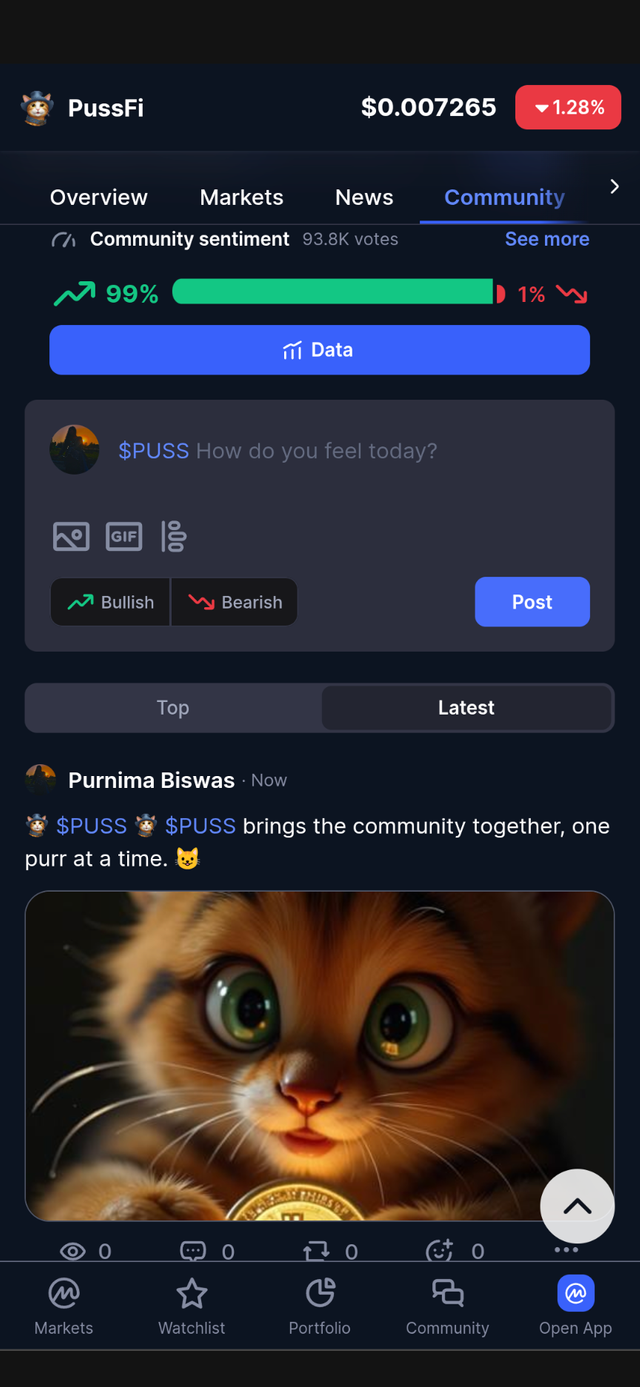Image resolution: width=640 pixels, height=1387 pixels.
Task: Add an emoji reaction to the post
Action: coord(440,1250)
